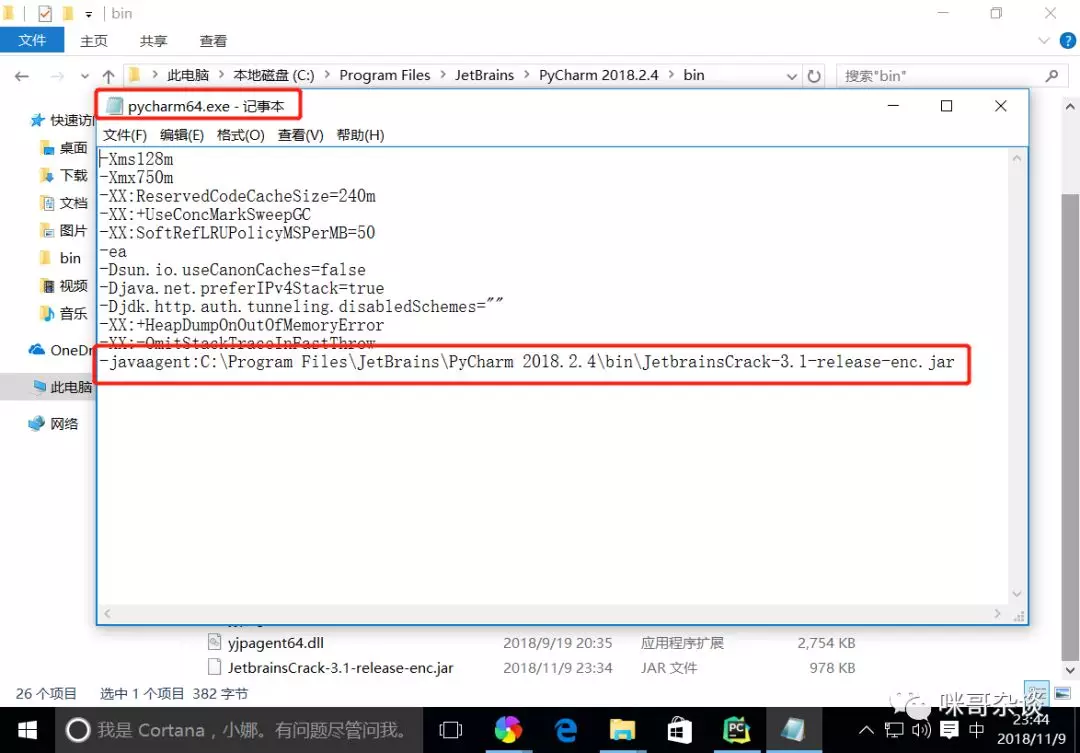This screenshot has height=753, width=1080.
Task: Expand chevron after Program Files in path
Action: point(442,75)
